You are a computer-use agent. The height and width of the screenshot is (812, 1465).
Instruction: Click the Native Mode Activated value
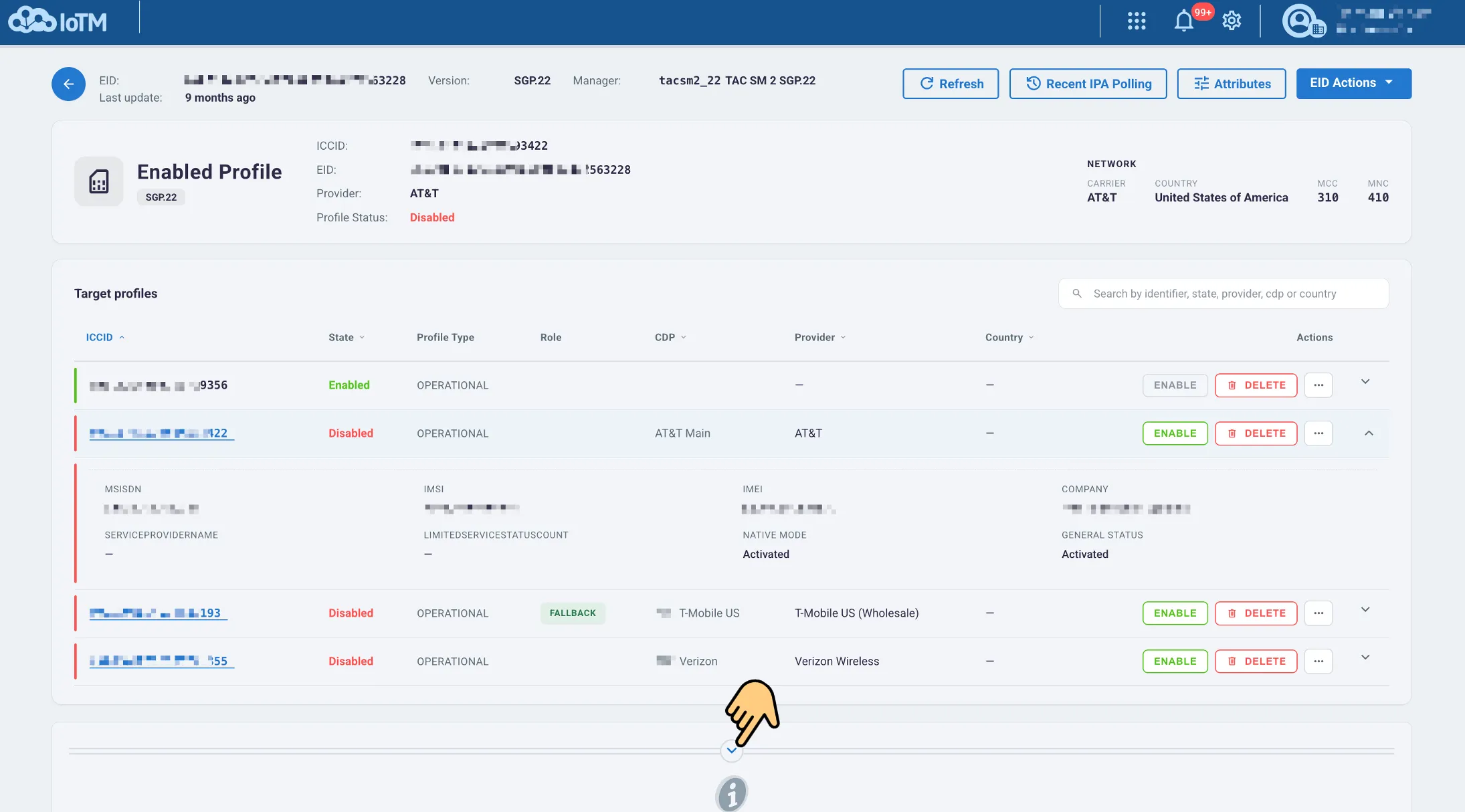766,554
